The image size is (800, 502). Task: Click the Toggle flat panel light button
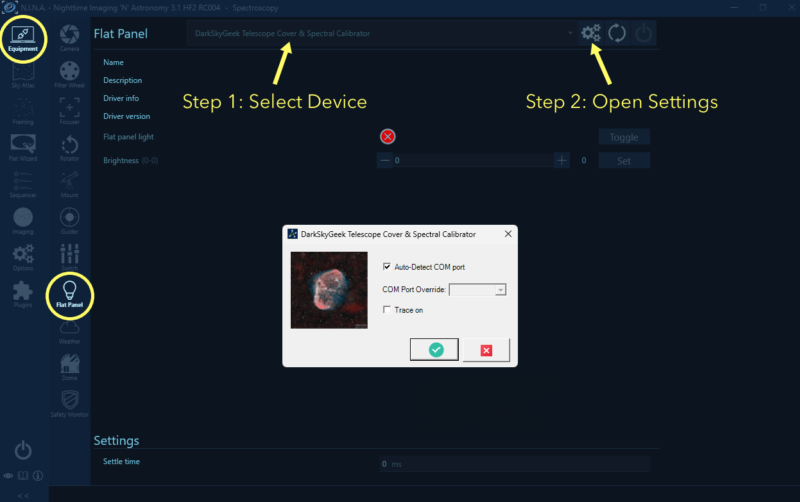pos(624,137)
